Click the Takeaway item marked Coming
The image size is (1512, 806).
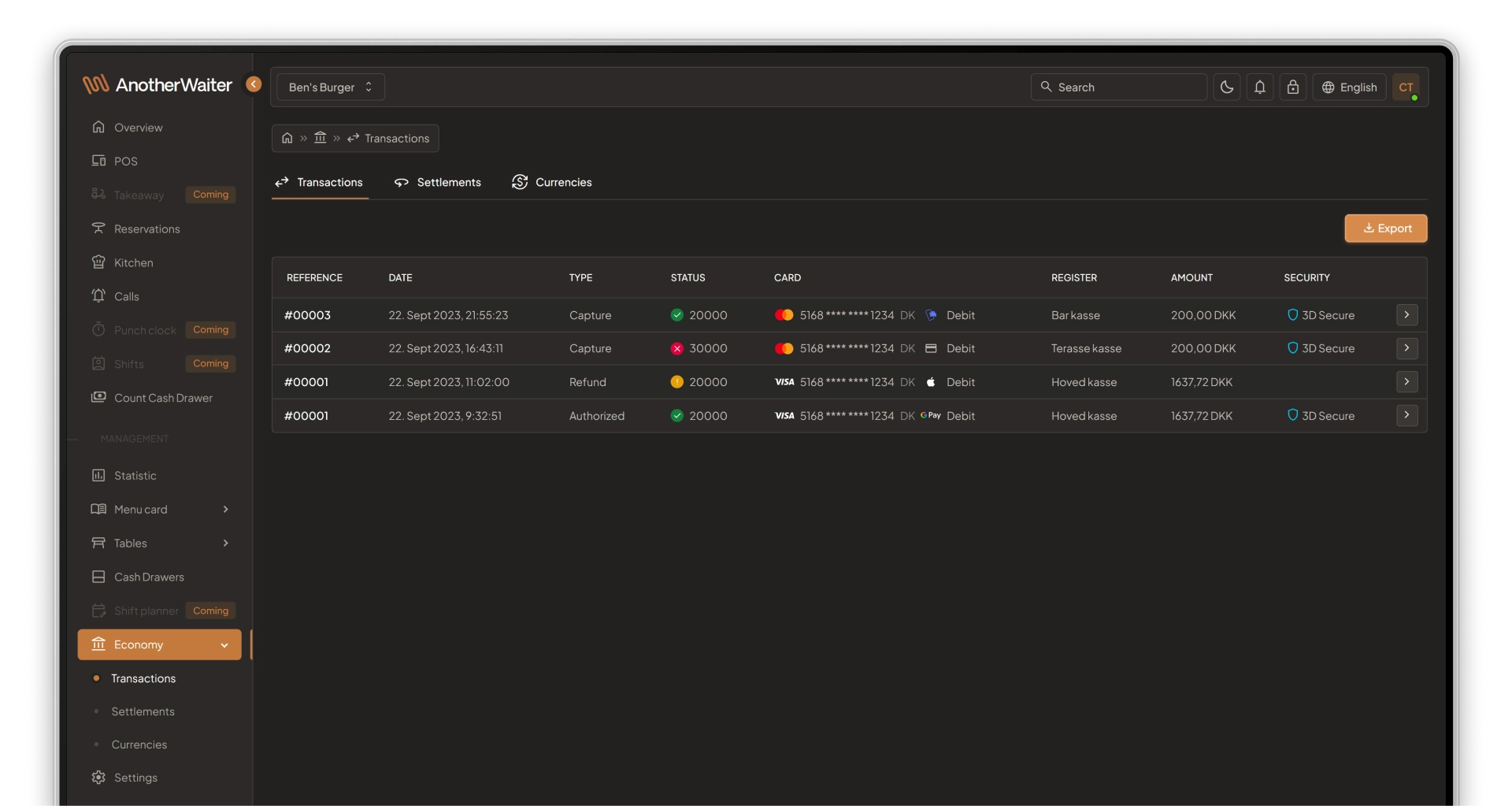tap(160, 195)
